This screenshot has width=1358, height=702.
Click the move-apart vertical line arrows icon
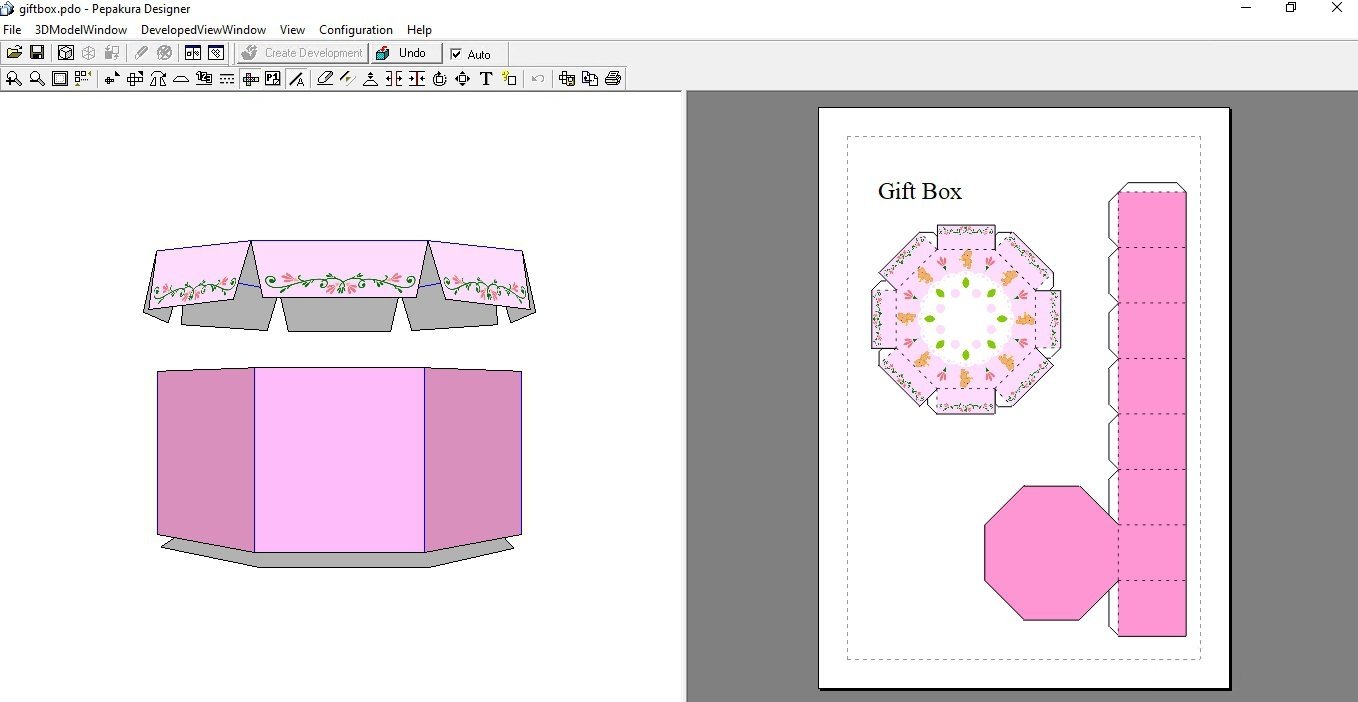(393, 78)
